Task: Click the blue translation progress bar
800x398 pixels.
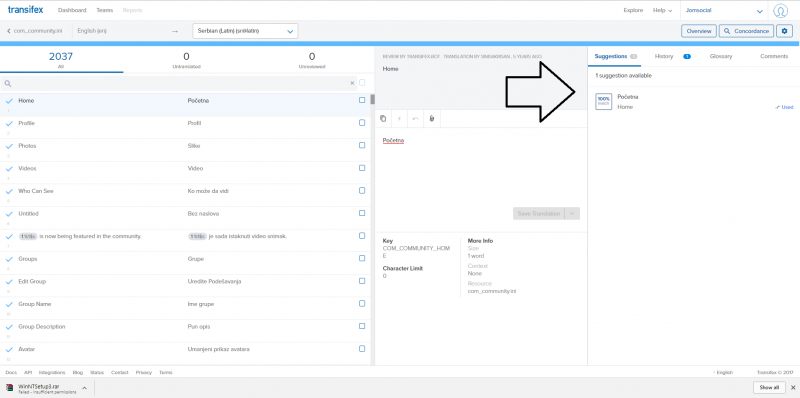Action: tap(400, 44)
